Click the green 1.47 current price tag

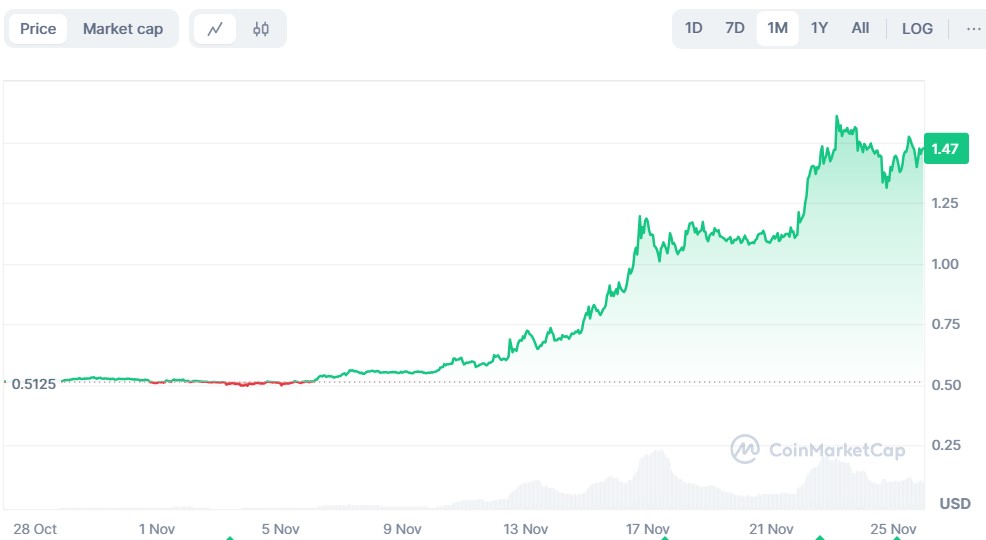click(x=944, y=149)
